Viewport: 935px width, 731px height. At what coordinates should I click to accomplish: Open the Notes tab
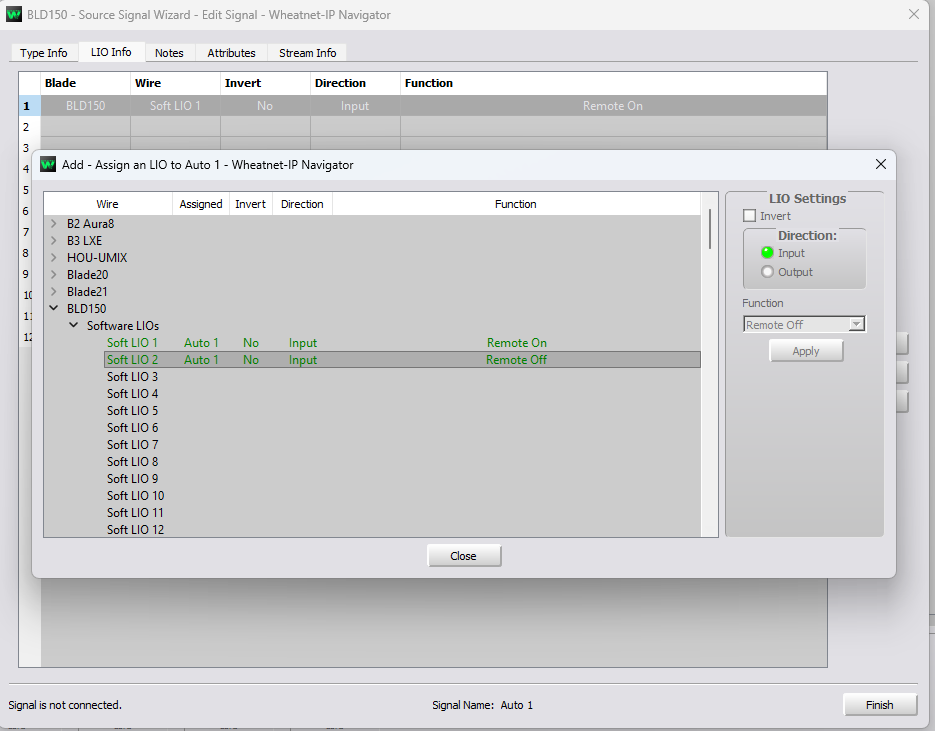tap(169, 52)
